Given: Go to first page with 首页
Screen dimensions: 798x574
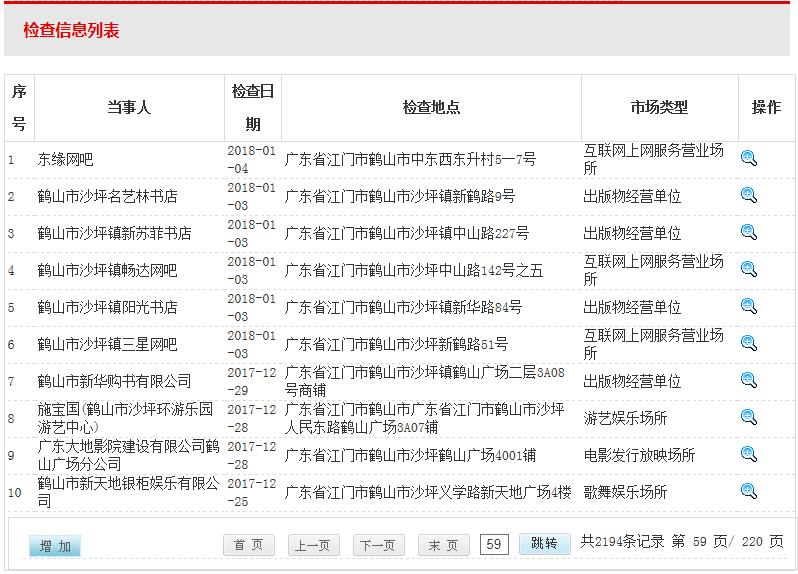Looking at the screenshot, I should pyautogui.click(x=249, y=545).
